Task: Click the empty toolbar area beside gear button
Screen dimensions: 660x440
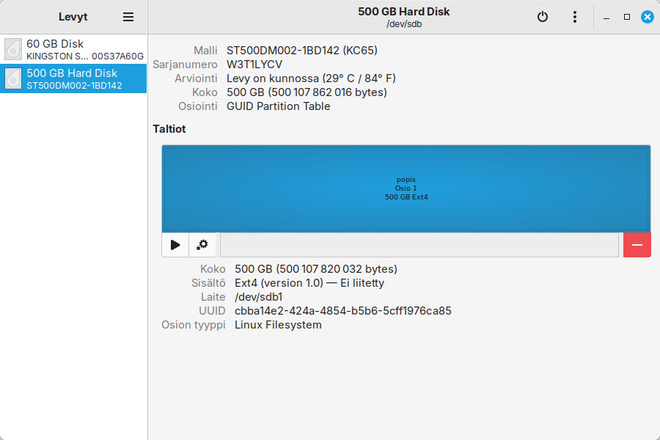Action: click(x=419, y=245)
